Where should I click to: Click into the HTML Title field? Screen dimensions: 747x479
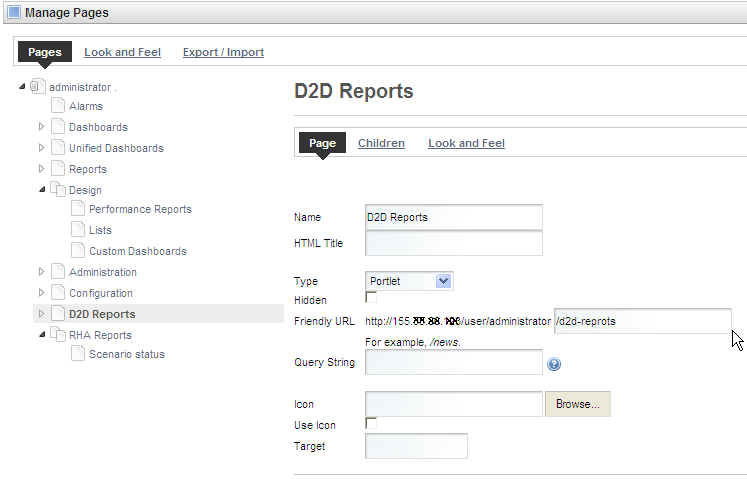coord(454,244)
